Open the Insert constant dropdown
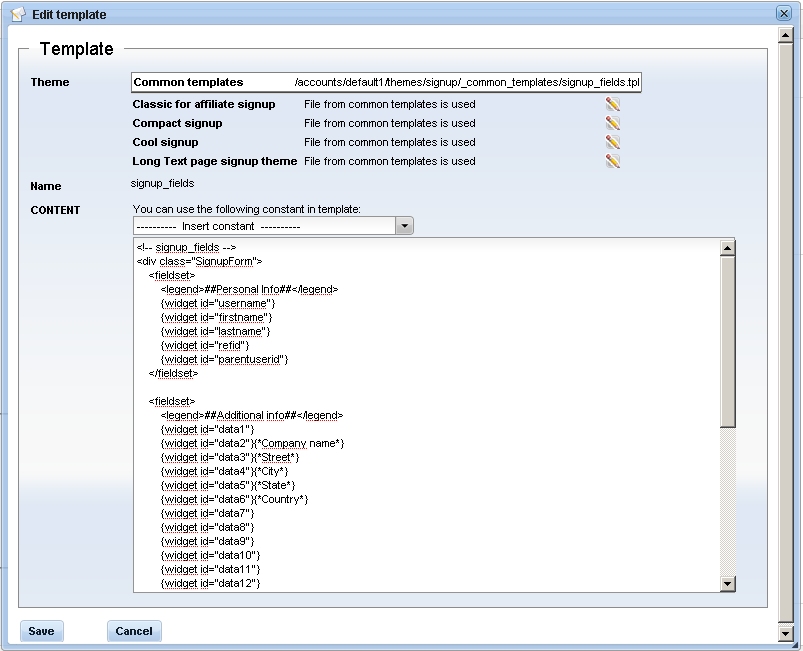 pyautogui.click(x=404, y=226)
